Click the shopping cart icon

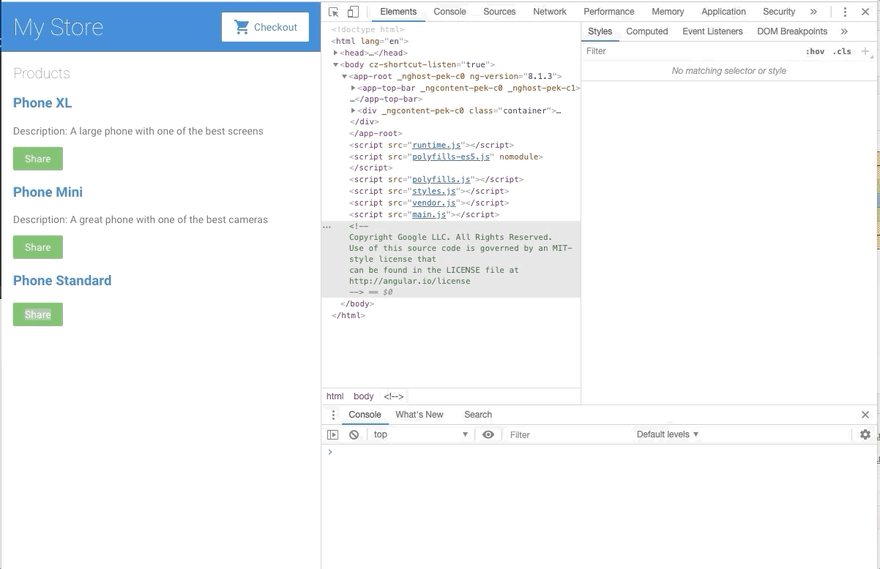[241, 27]
